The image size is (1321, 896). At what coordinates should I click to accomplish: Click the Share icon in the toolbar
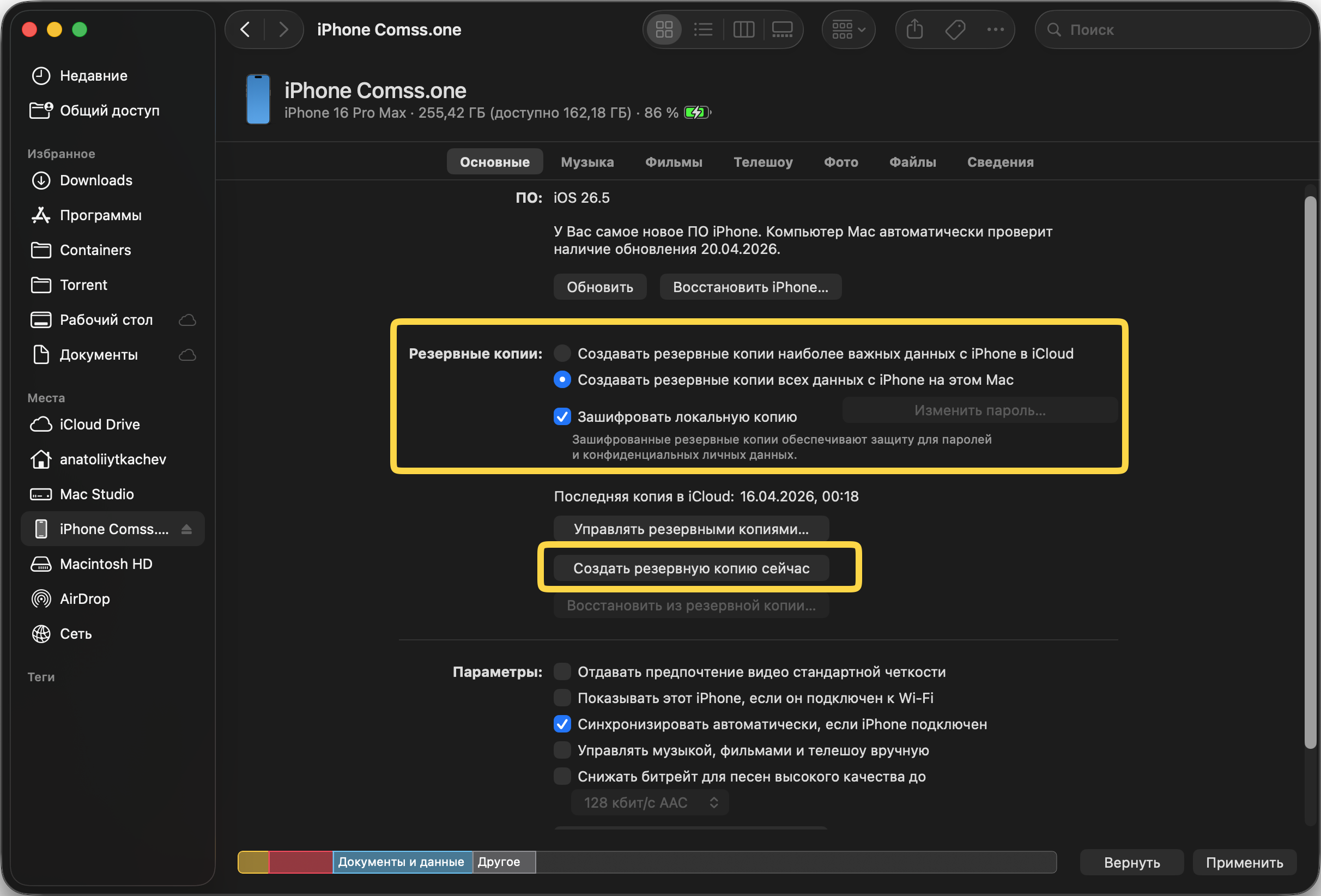coord(914,29)
